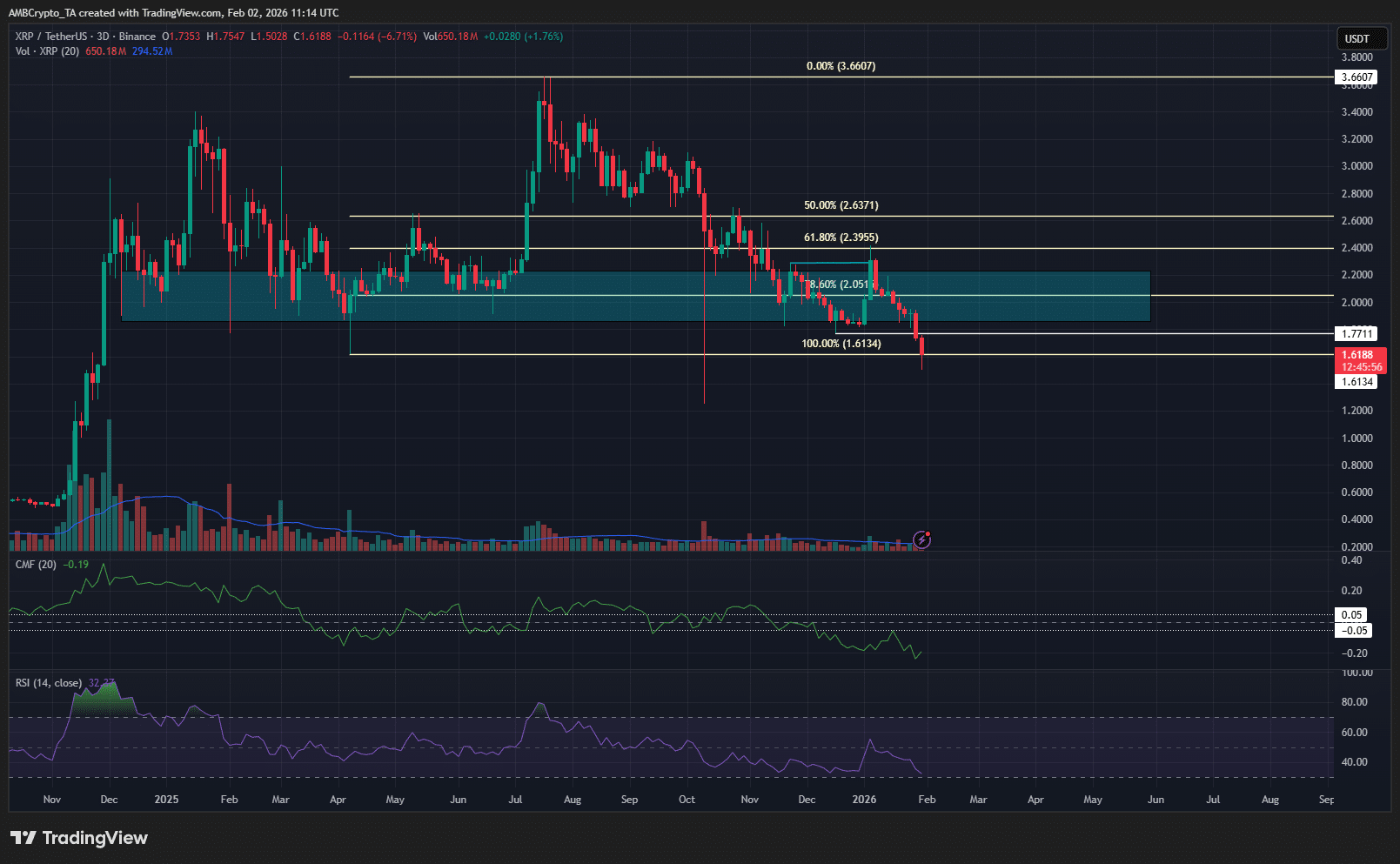Open the USDT currency selector

point(1356,38)
